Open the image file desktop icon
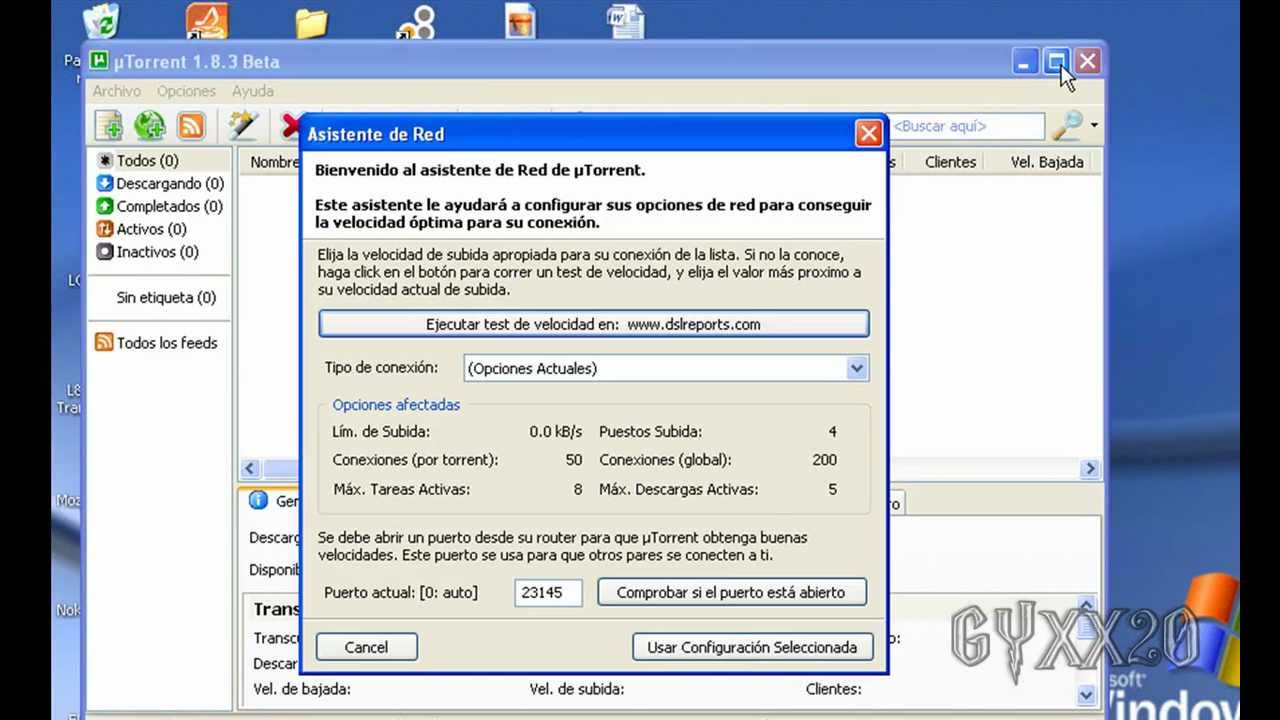The image size is (1280, 720). pos(520,22)
